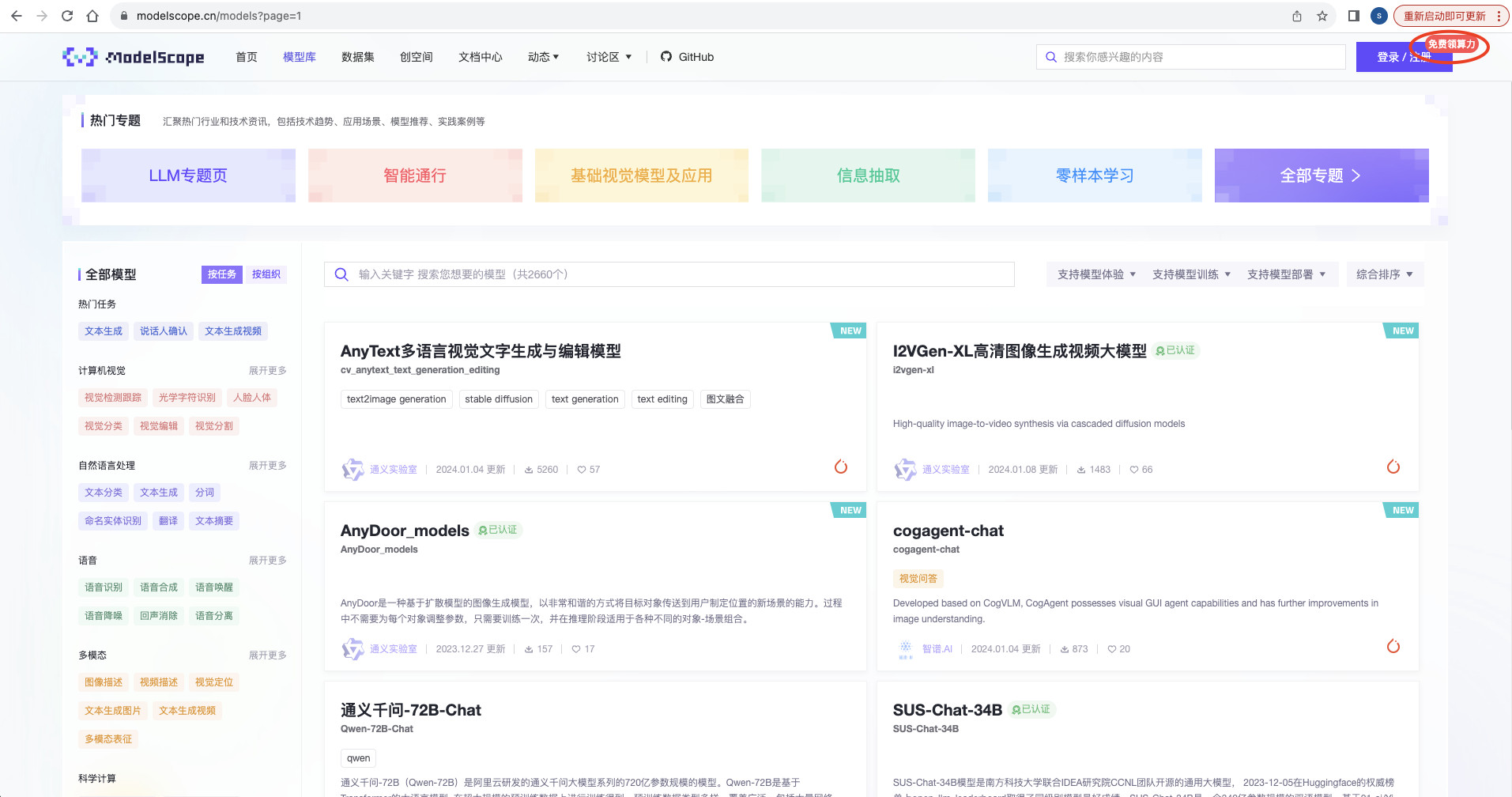The image size is (1512, 797).
Task: Click the model keyword search field
Action: tap(669, 274)
